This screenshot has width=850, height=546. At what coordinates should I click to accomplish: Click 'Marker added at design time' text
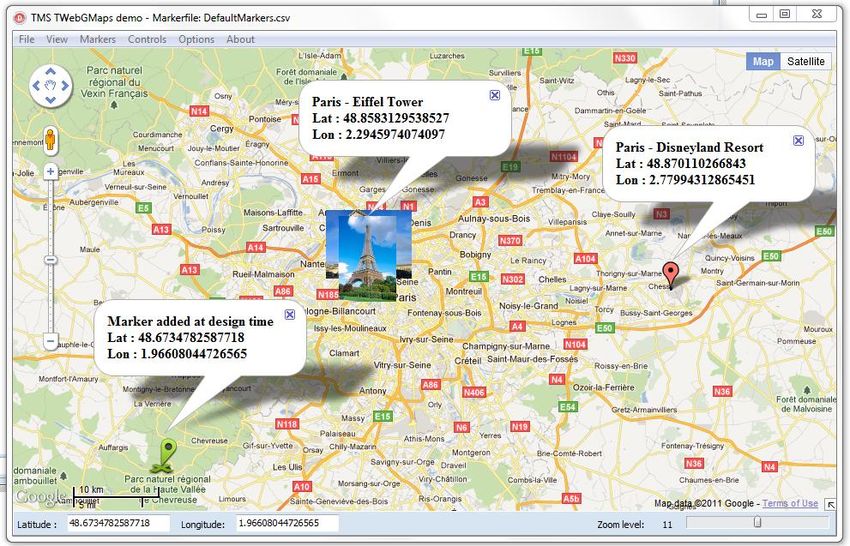pyautogui.click(x=190, y=322)
